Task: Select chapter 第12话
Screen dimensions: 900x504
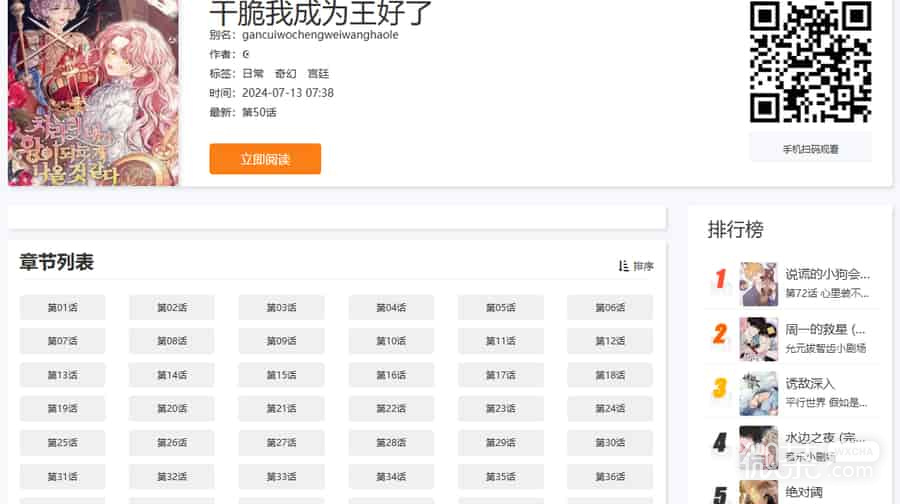Action: [x=610, y=341]
